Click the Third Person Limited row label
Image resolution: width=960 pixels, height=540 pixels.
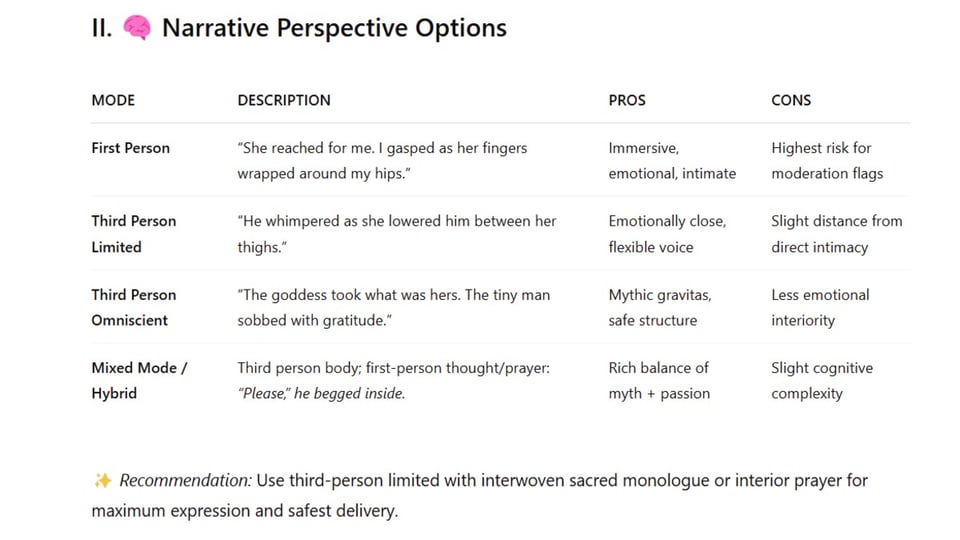pyautogui.click(x=134, y=234)
